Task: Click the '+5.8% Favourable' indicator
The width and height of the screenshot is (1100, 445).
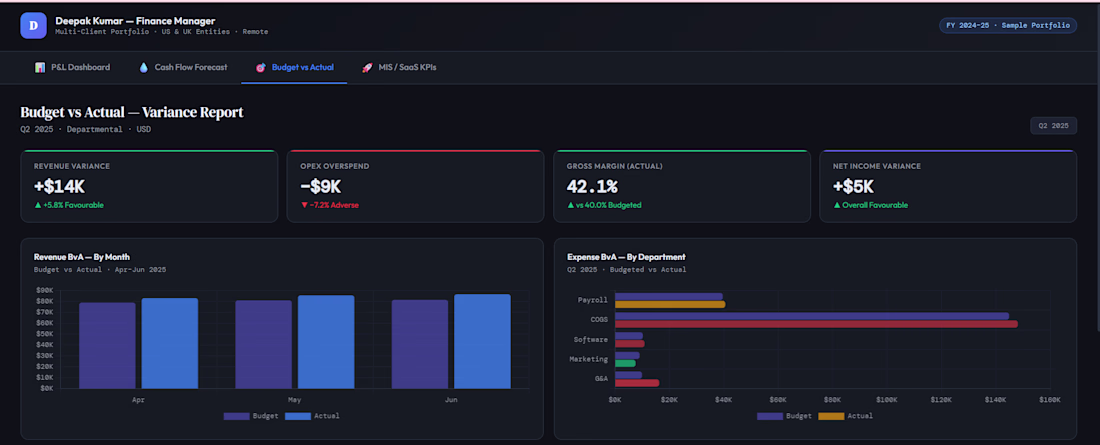Action: (69, 205)
